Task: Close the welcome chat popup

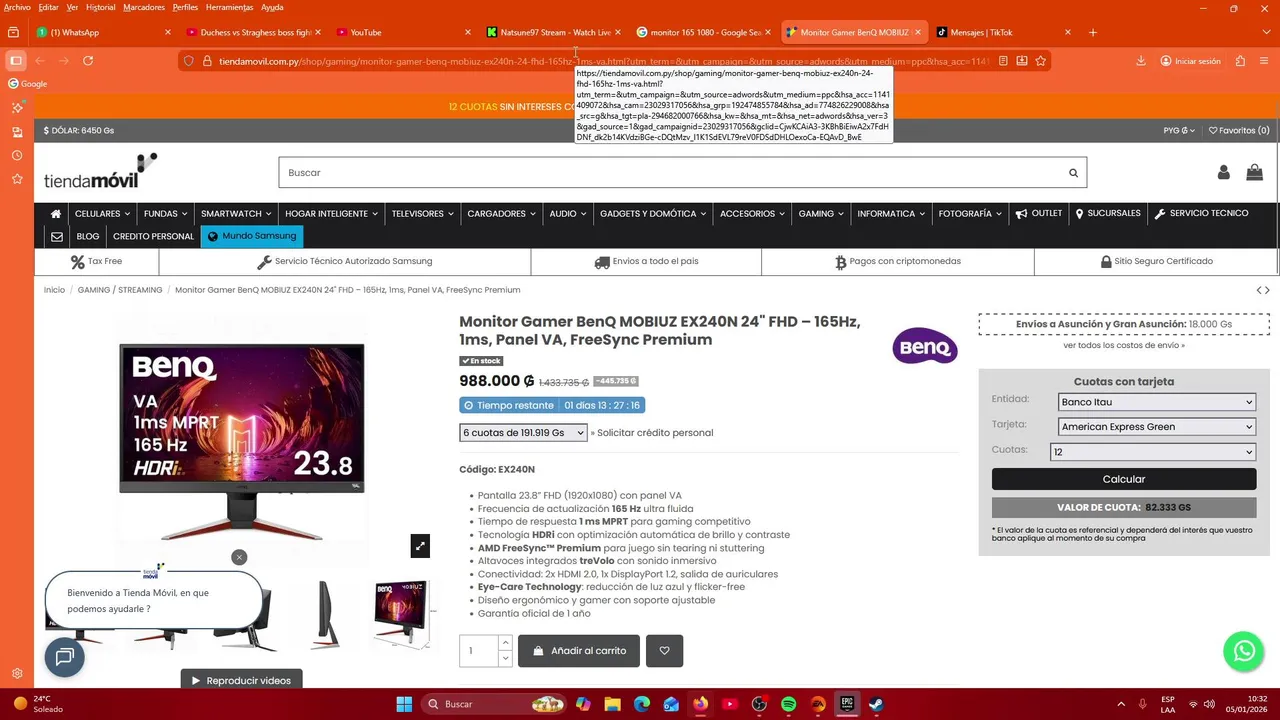Action: pyautogui.click(x=239, y=557)
